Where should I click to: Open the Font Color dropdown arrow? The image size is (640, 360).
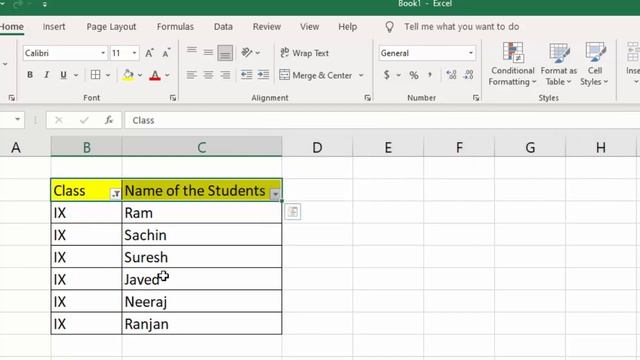pyautogui.click(x=167, y=75)
